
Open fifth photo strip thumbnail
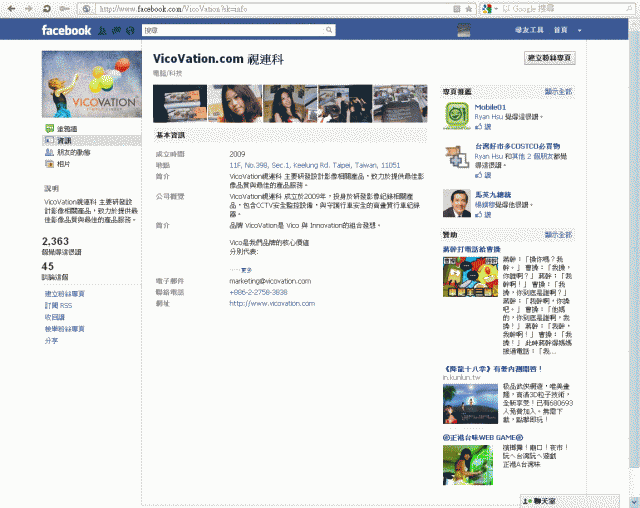(400, 104)
